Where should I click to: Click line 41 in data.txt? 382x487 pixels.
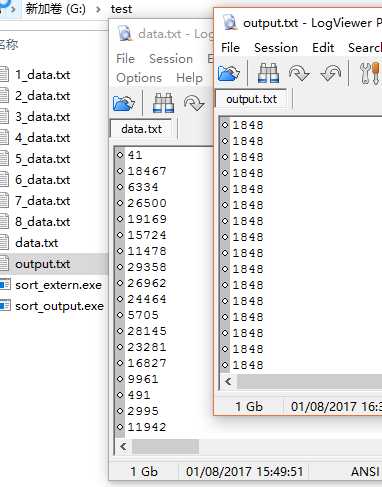point(135,155)
